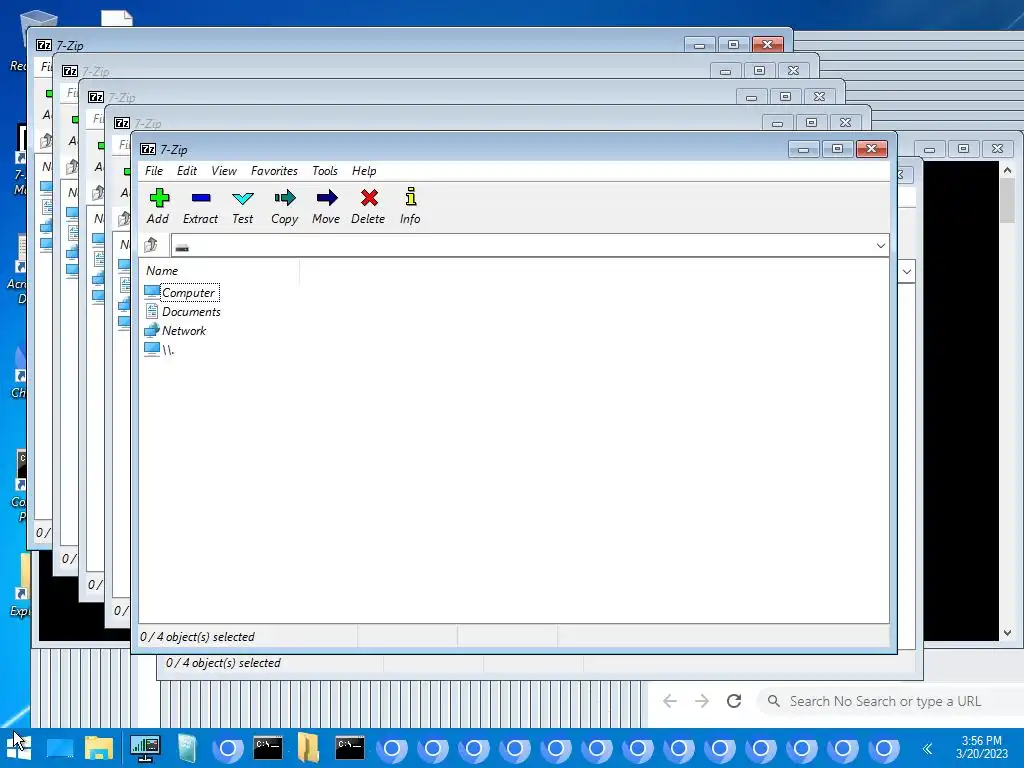Open the Edit menu in front 7-Zip window
The image size is (1024, 768).
coord(187,170)
